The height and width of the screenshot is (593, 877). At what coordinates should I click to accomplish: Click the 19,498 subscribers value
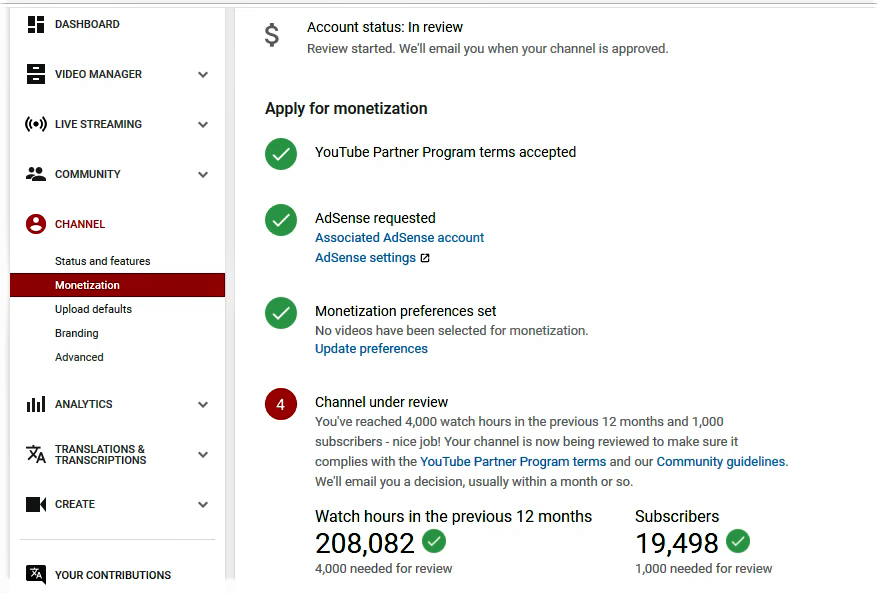coord(677,543)
